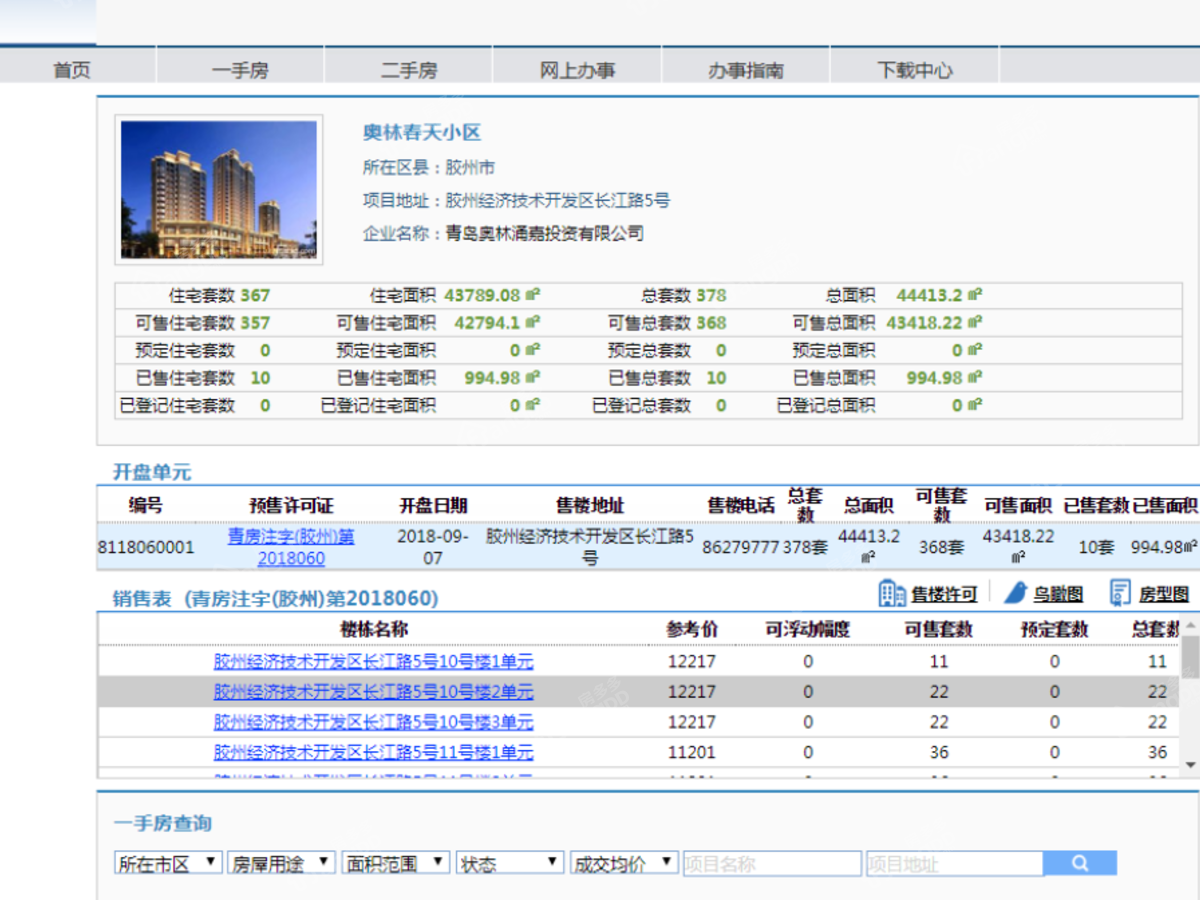Click the sales table scroll down arrow
The height and width of the screenshot is (900, 1200).
point(1190,765)
